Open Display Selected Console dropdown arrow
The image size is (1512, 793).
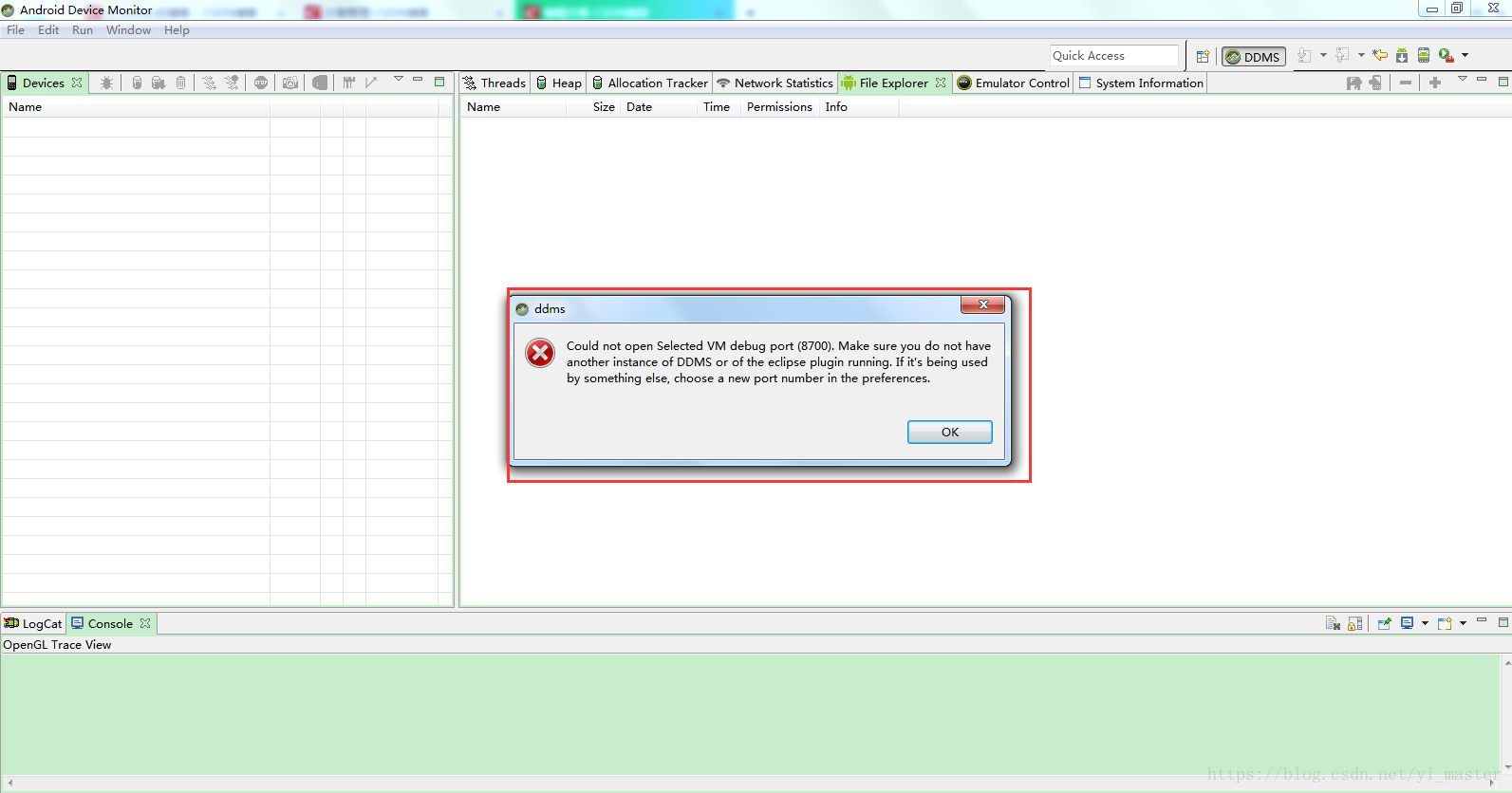1425,623
